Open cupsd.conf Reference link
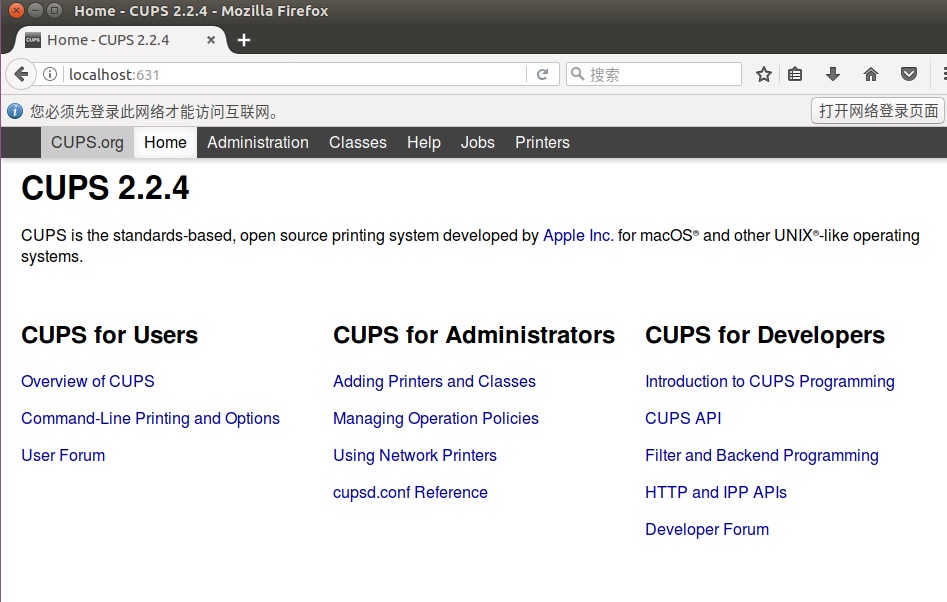This screenshot has height=602, width=947. 410,493
